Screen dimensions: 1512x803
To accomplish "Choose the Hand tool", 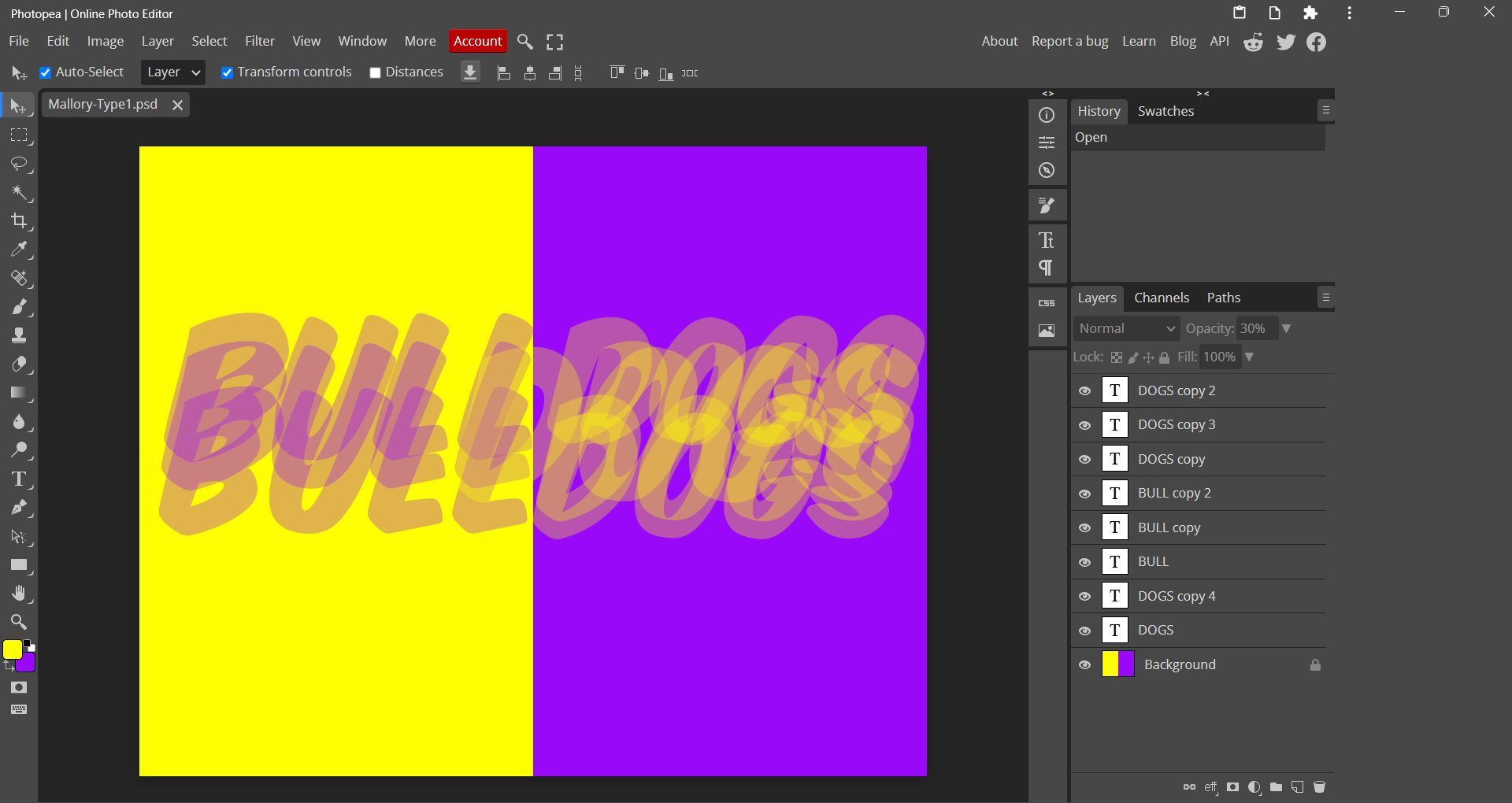I will [19, 593].
